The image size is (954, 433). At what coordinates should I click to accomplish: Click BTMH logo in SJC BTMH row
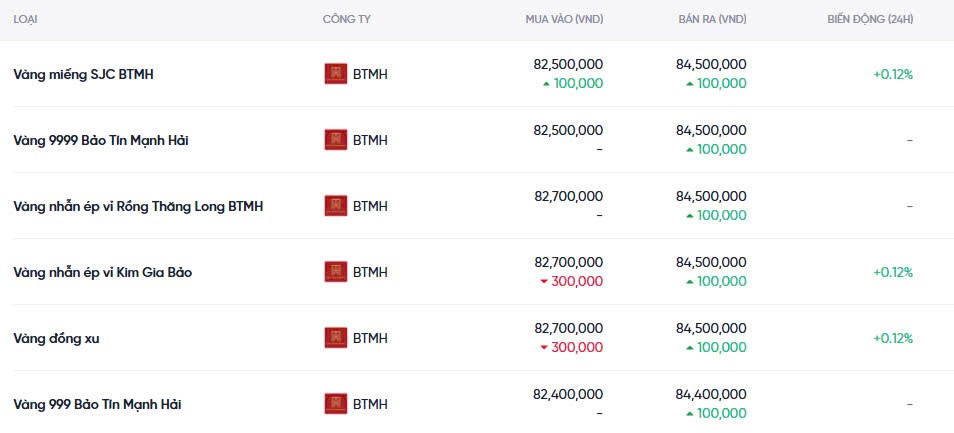pyautogui.click(x=336, y=74)
